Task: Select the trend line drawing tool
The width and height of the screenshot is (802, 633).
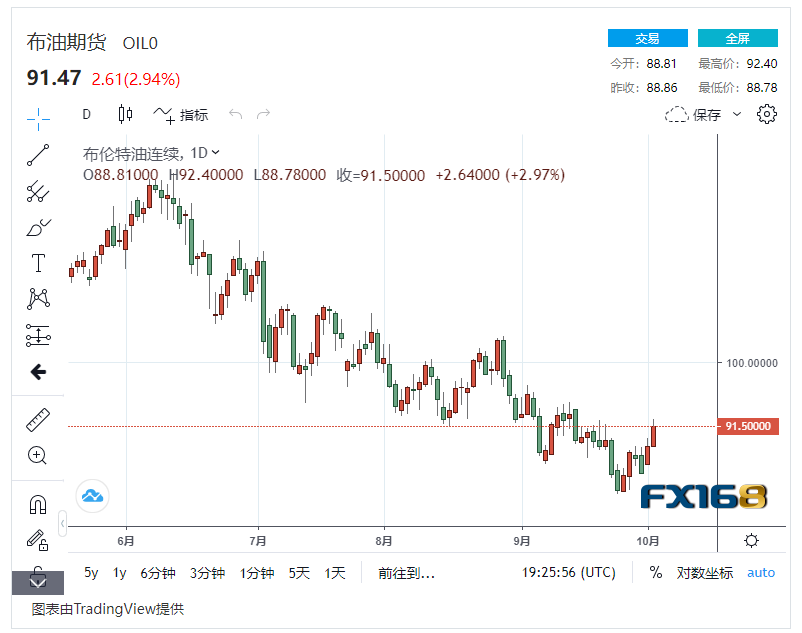Action: 38,156
